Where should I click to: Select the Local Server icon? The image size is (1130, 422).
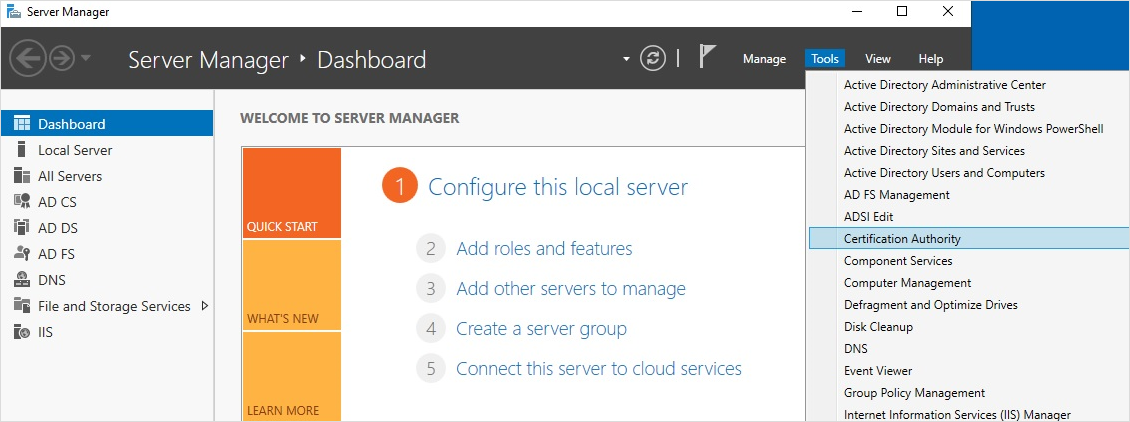[x=22, y=150]
